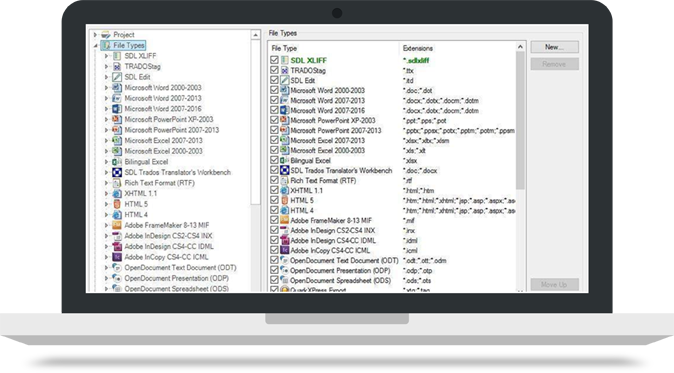Viewport: 674px width, 373px height.
Task: Click the Adobe InCopy CS4-CC ICML tree icon
Action: [117, 257]
